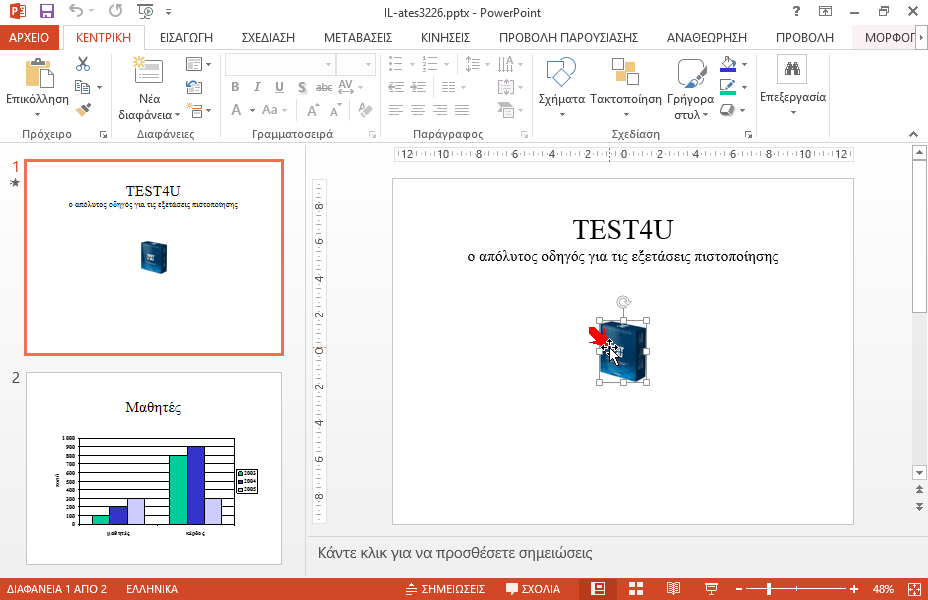
Task: Expand the Γραμματοσειρά dialog launcher
Action: 372,135
